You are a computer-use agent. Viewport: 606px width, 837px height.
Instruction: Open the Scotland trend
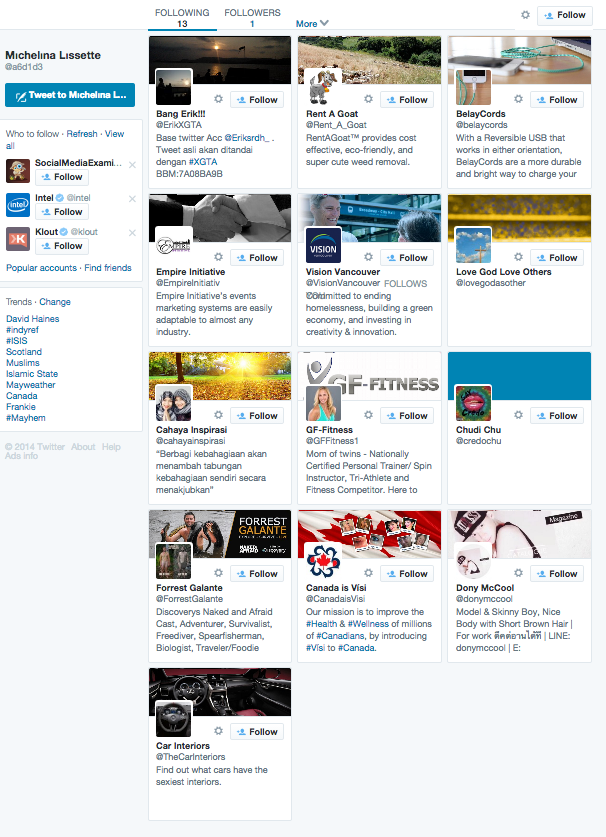point(24,352)
